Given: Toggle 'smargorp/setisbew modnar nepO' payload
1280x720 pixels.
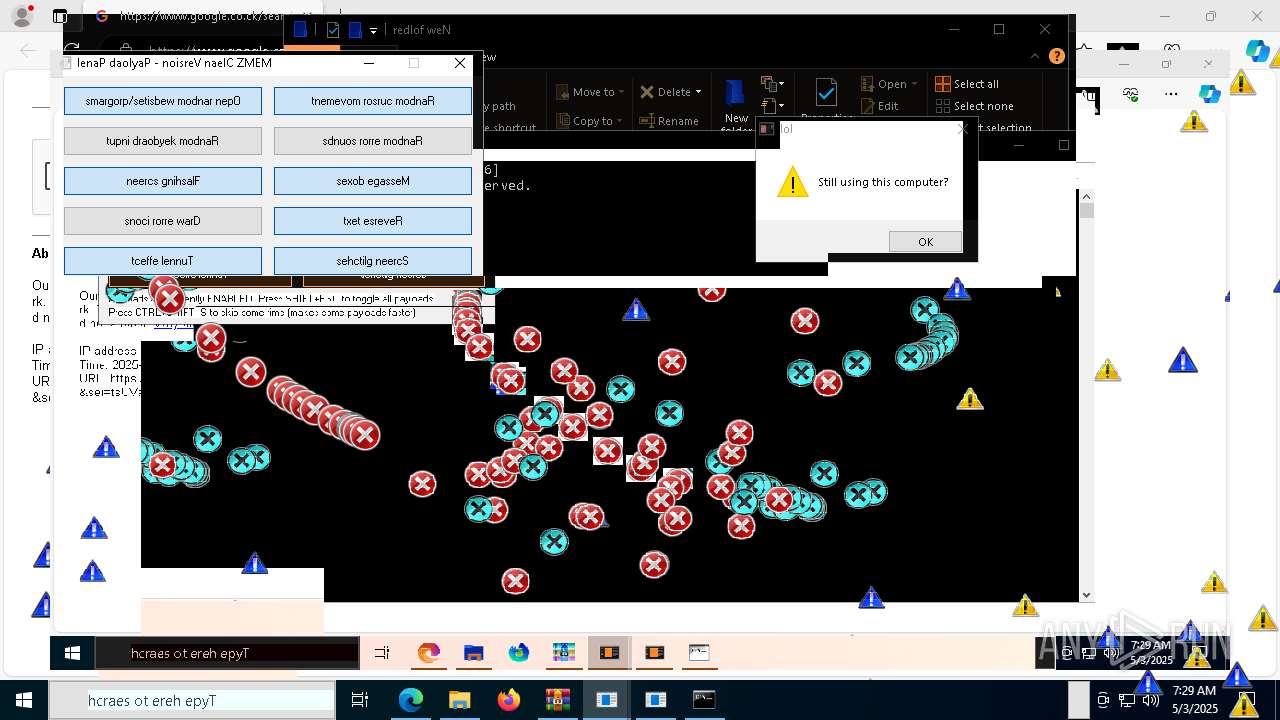Looking at the screenshot, I should tap(163, 101).
